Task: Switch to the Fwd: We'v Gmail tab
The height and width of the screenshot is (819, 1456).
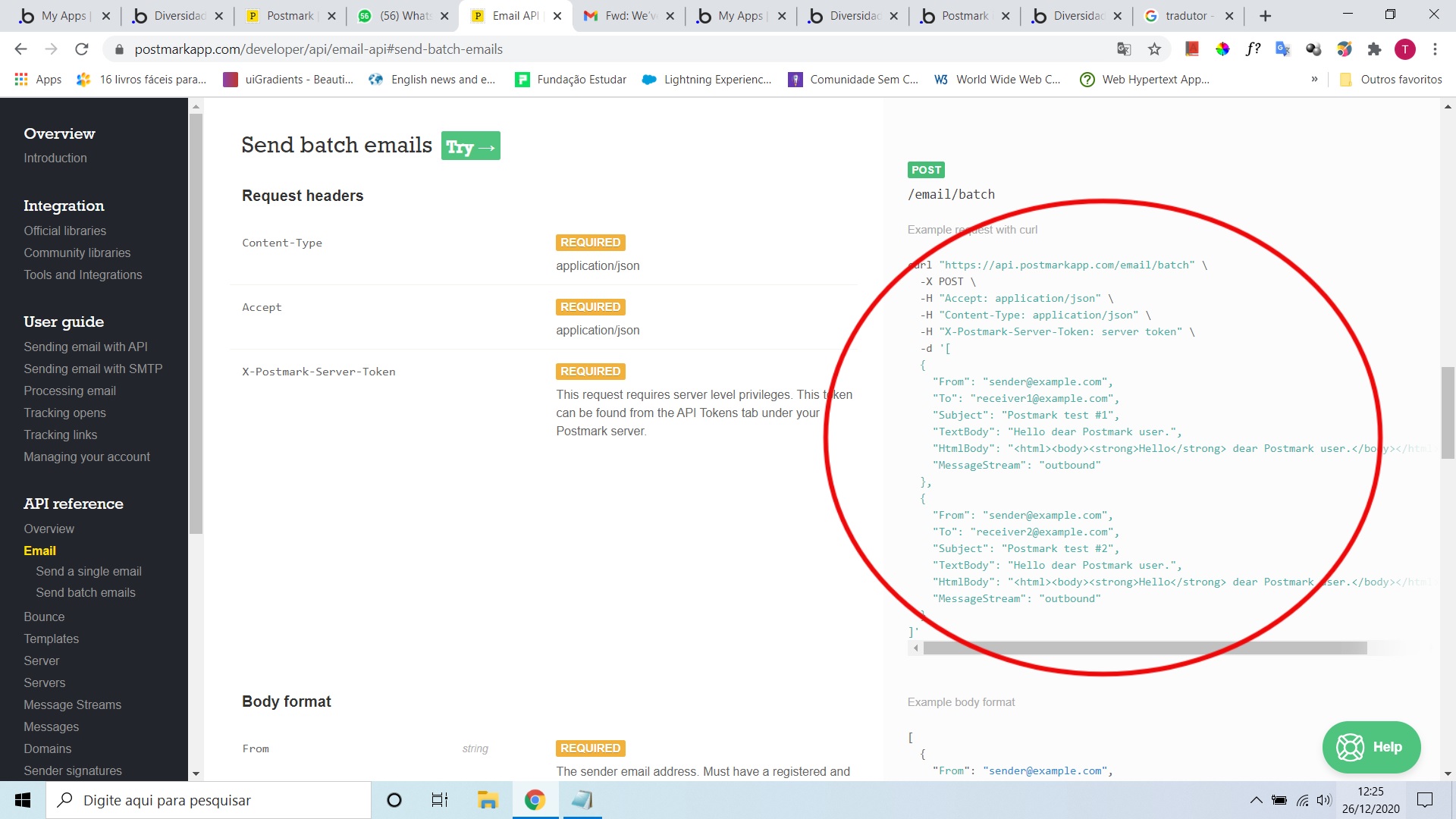Action: pyautogui.click(x=629, y=16)
